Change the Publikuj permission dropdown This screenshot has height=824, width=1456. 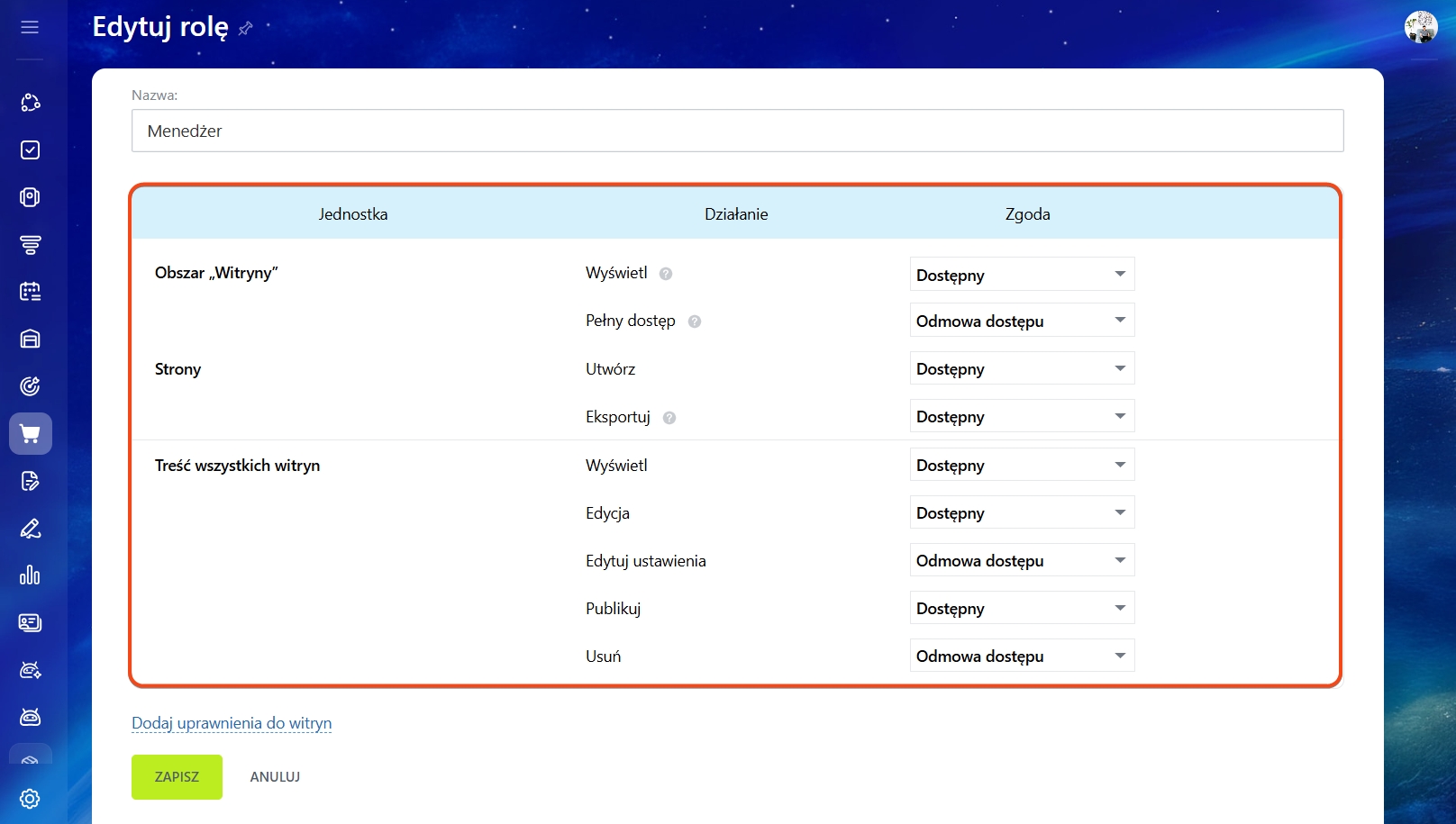pyautogui.click(x=1022, y=608)
